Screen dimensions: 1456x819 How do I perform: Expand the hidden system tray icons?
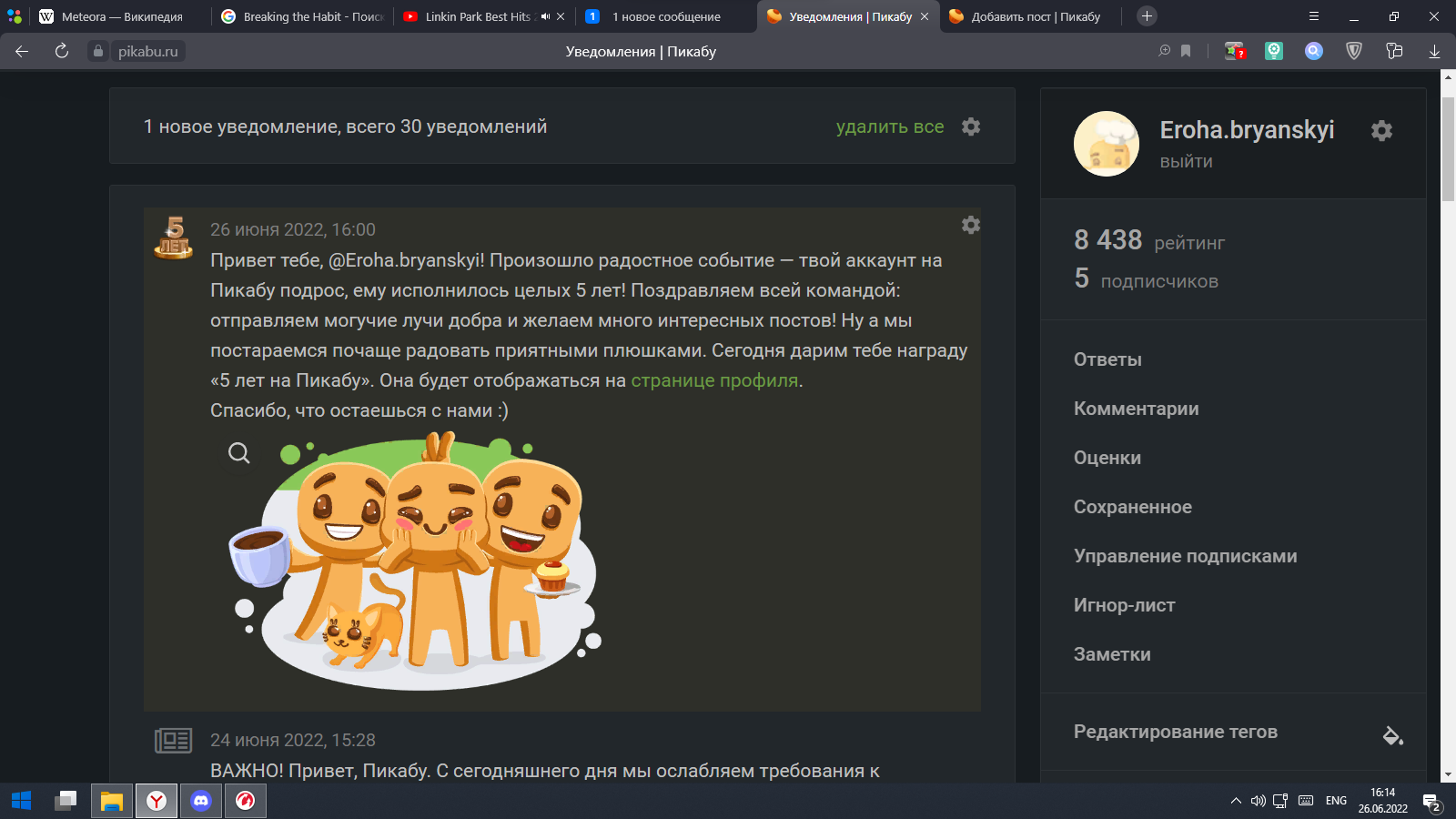(1236, 801)
